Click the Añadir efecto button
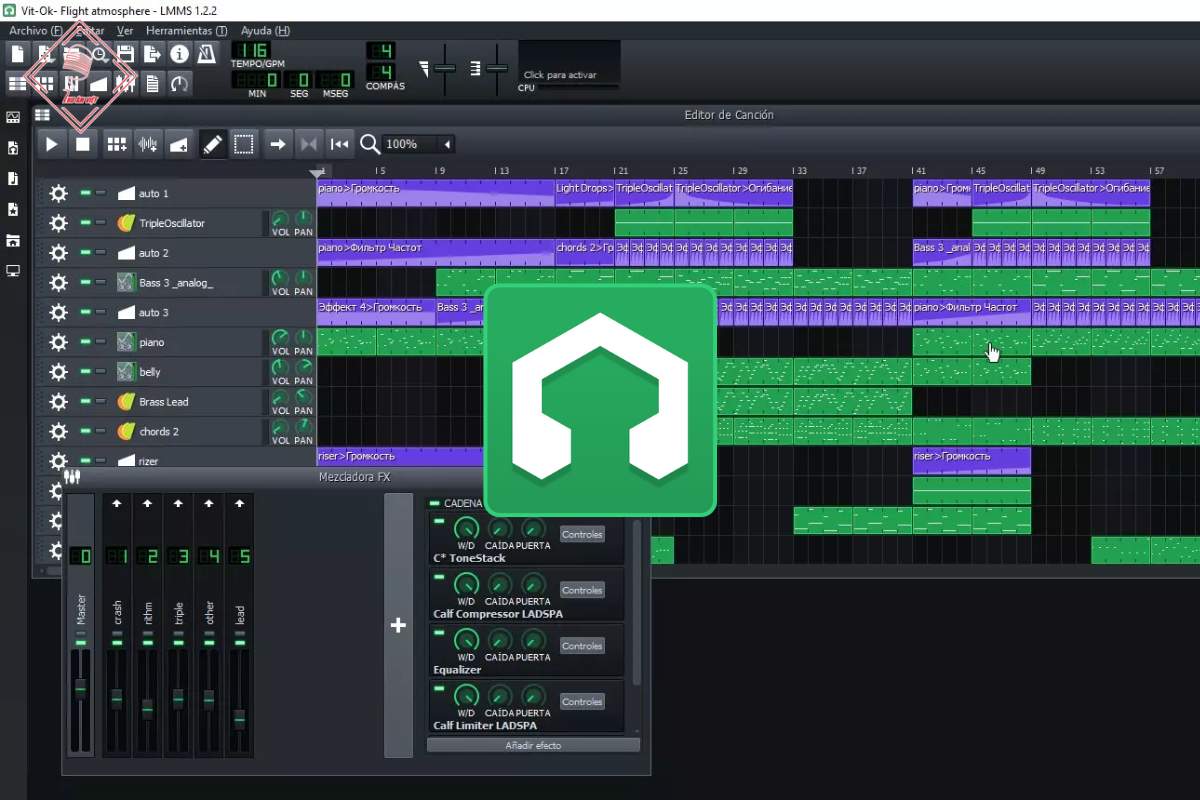 point(533,745)
